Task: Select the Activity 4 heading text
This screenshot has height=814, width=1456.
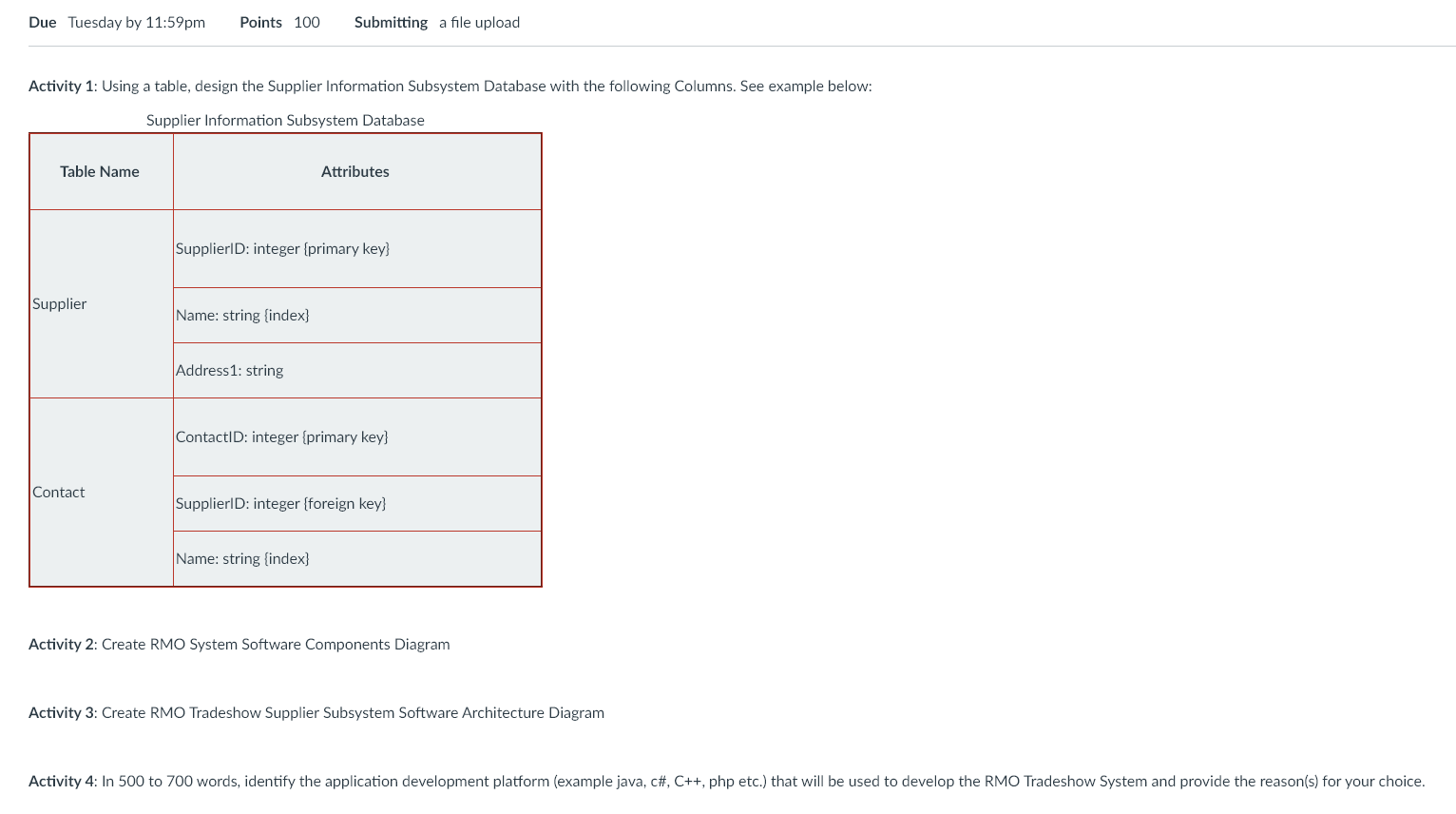Action: click(60, 781)
